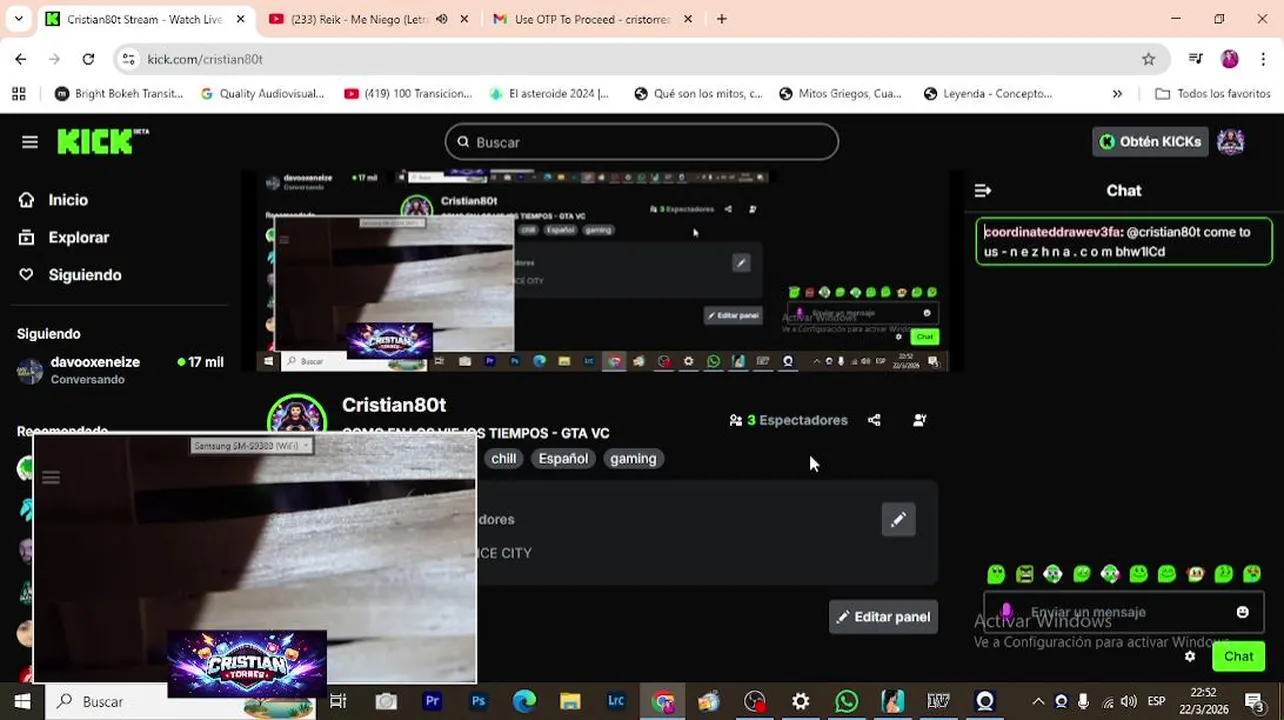1284x720 pixels.
Task: Open the Kick hamburger sidebar menu
Action: tap(30, 142)
